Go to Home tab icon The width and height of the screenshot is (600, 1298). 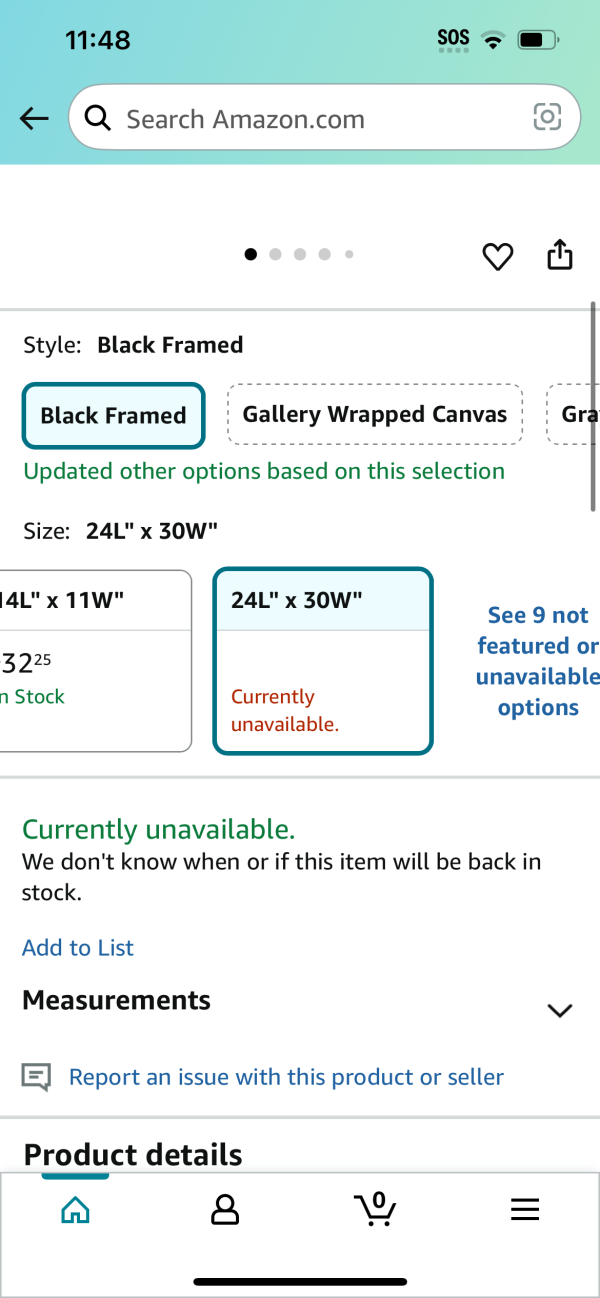point(75,1210)
